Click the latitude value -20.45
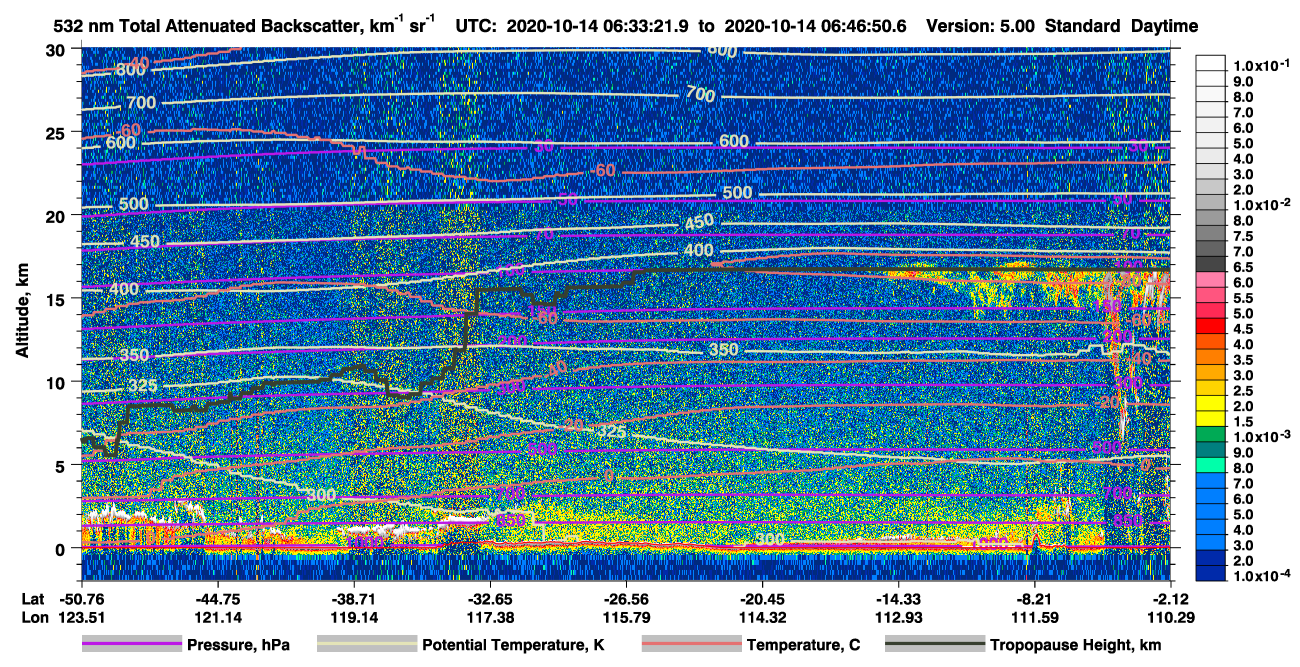 (762, 600)
